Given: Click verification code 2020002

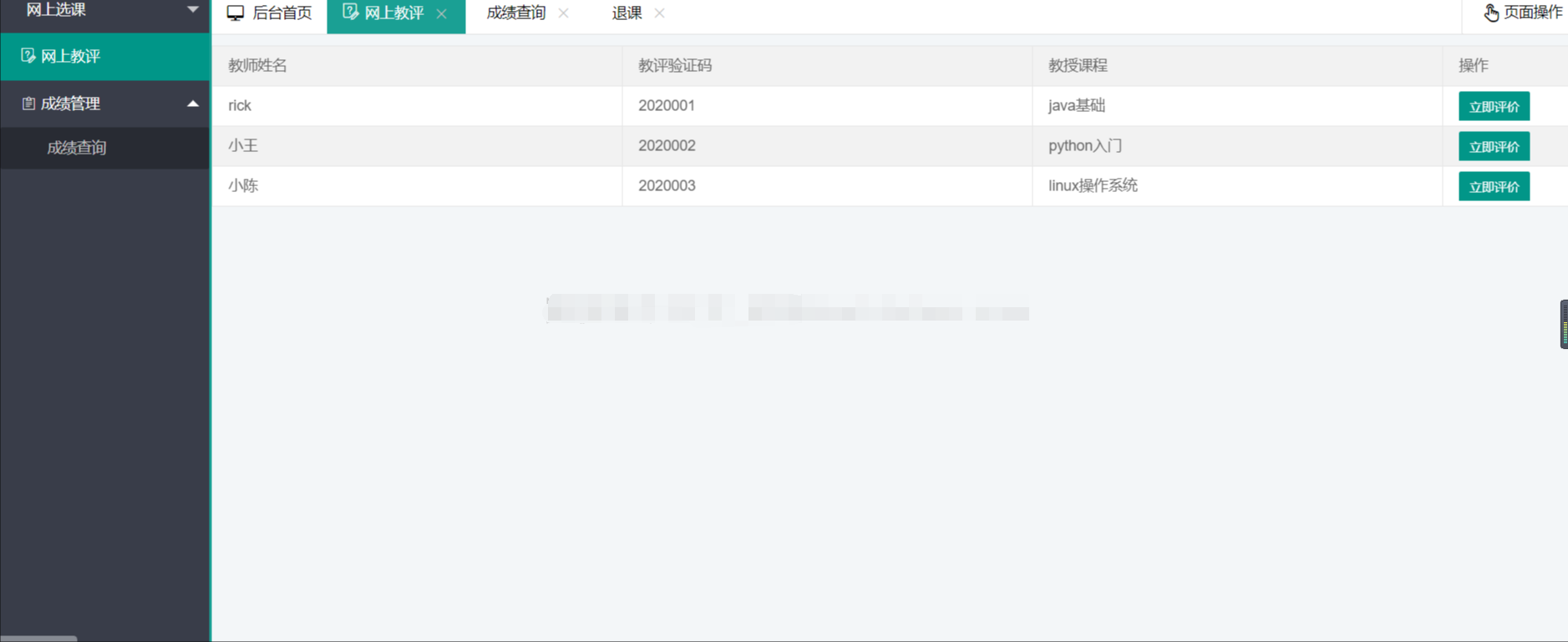Looking at the screenshot, I should tap(667, 145).
